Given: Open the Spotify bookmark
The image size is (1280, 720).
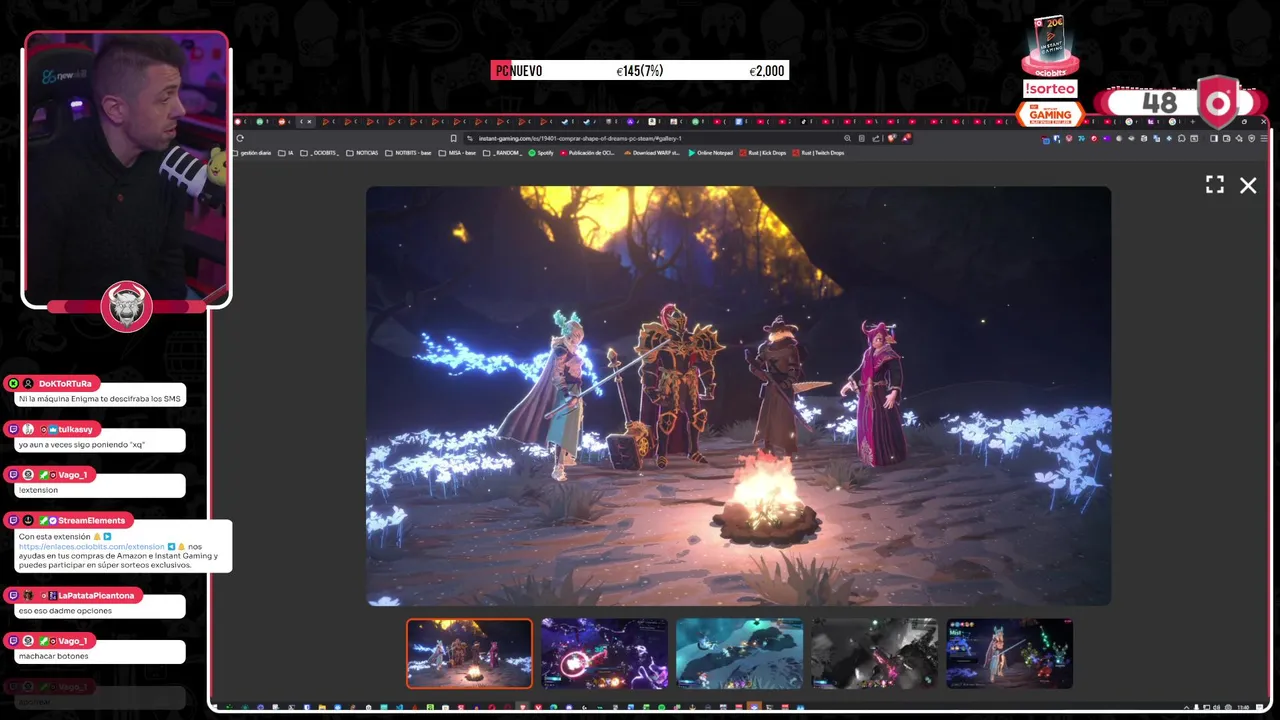Looking at the screenshot, I should [x=541, y=153].
